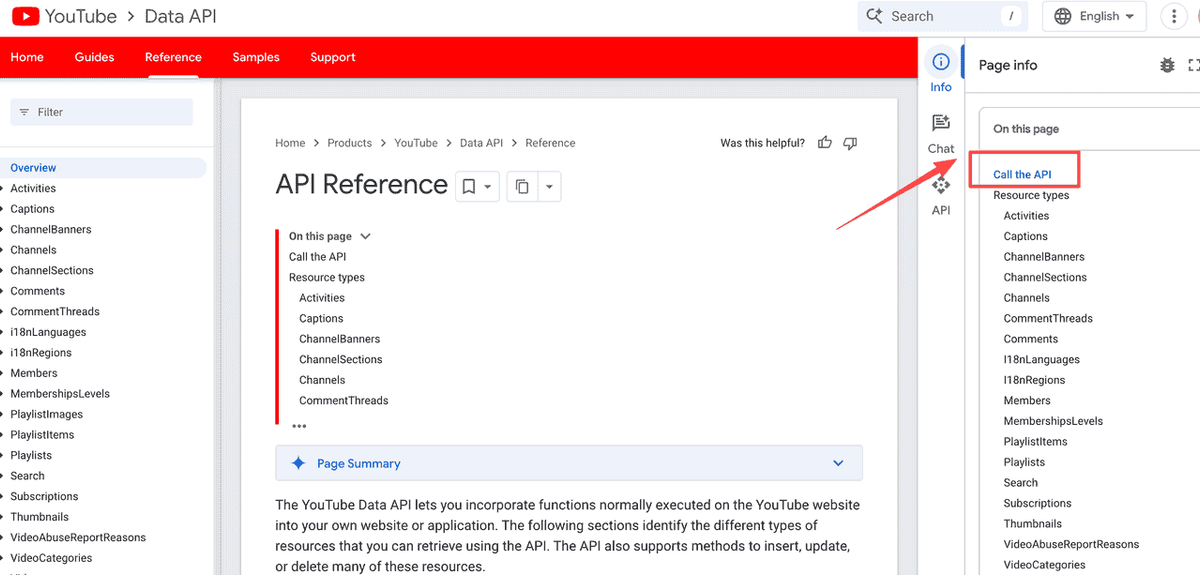Click Resource types in Page info panel
The height and width of the screenshot is (575, 1200).
tap(1031, 195)
